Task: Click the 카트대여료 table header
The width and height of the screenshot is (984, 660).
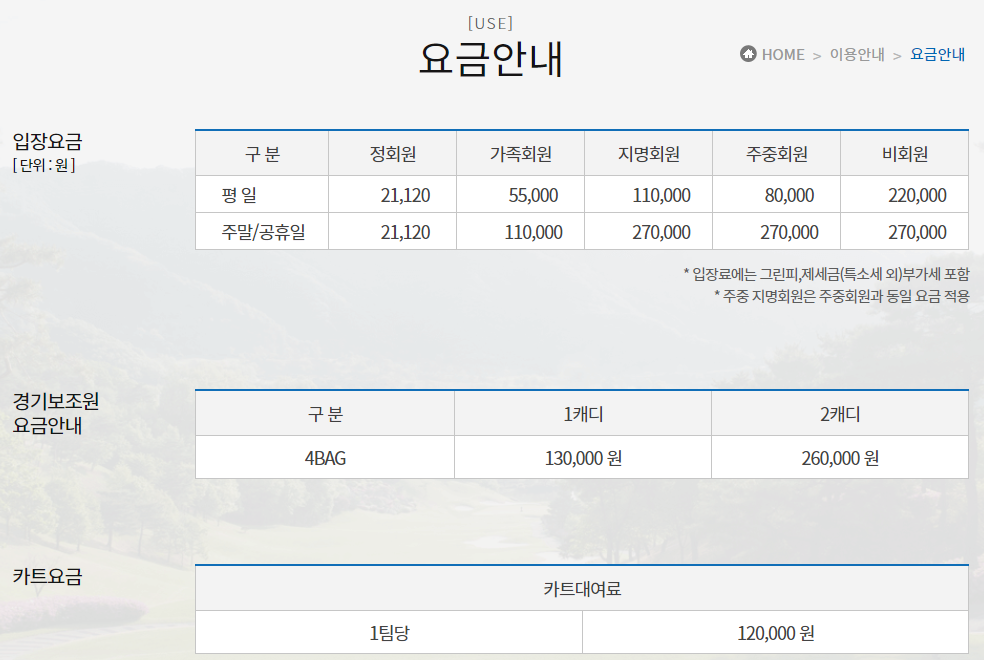Action: tap(582, 588)
